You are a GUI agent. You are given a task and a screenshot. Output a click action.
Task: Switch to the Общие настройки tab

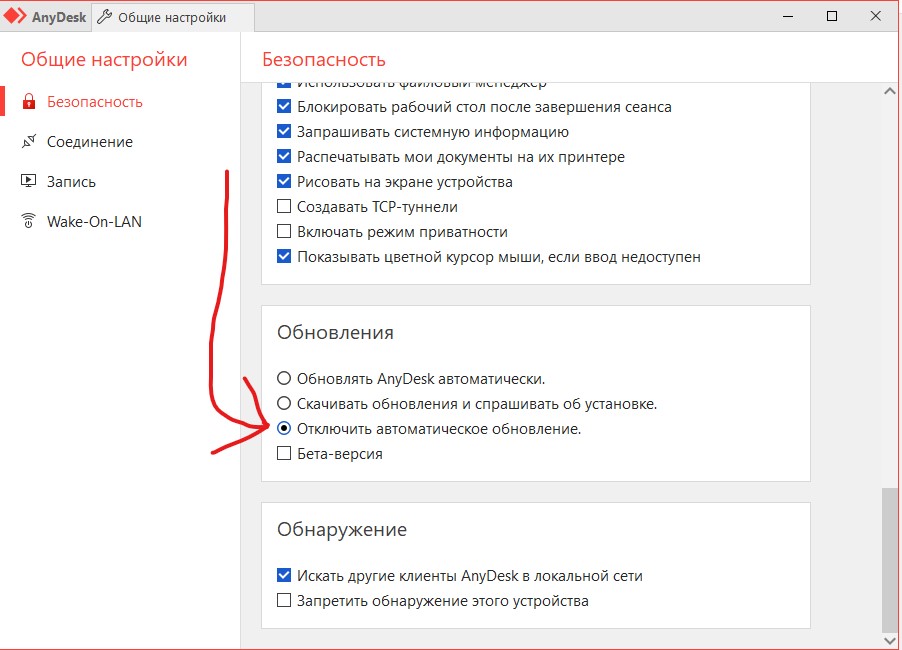[173, 17]
